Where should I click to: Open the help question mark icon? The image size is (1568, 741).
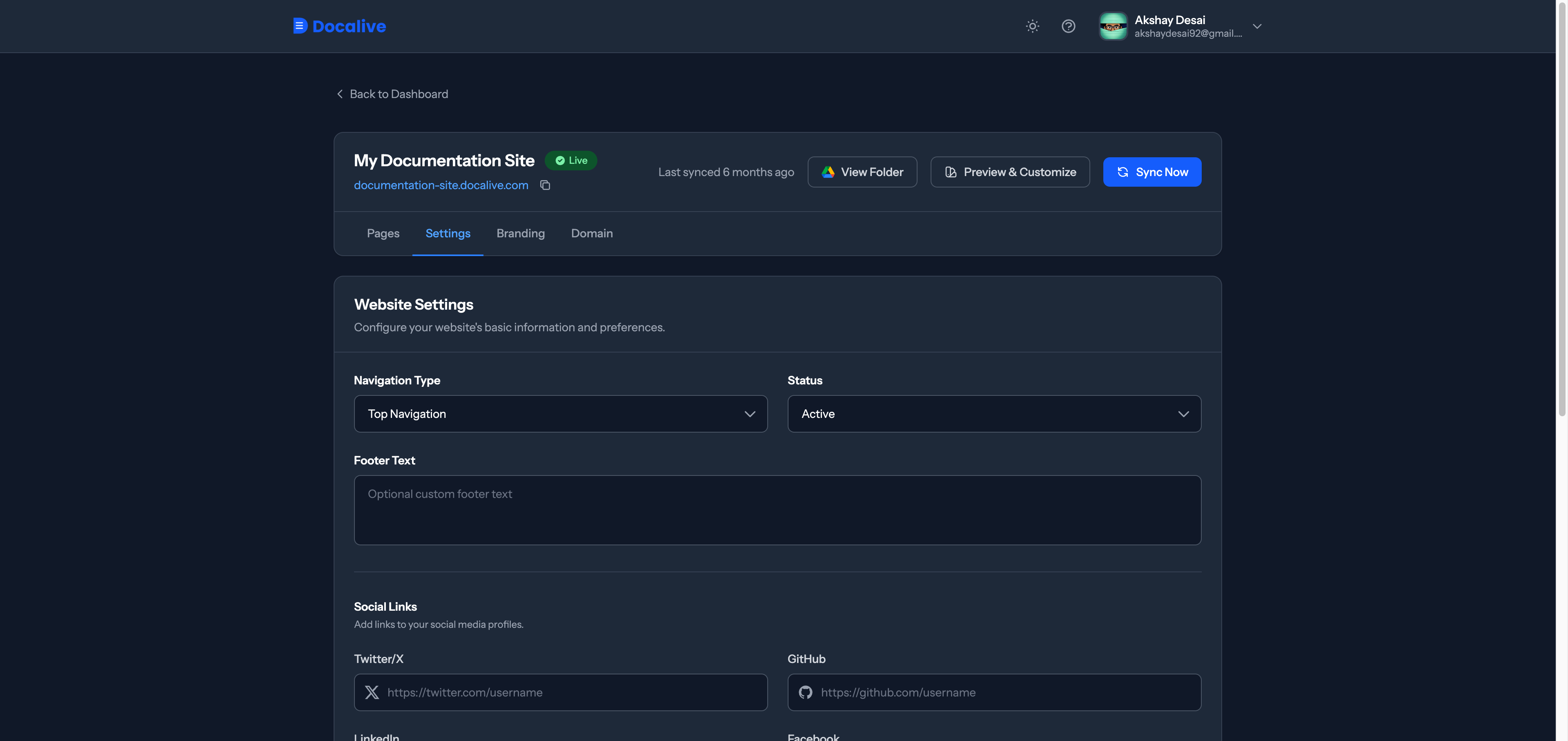(1068, 26)
